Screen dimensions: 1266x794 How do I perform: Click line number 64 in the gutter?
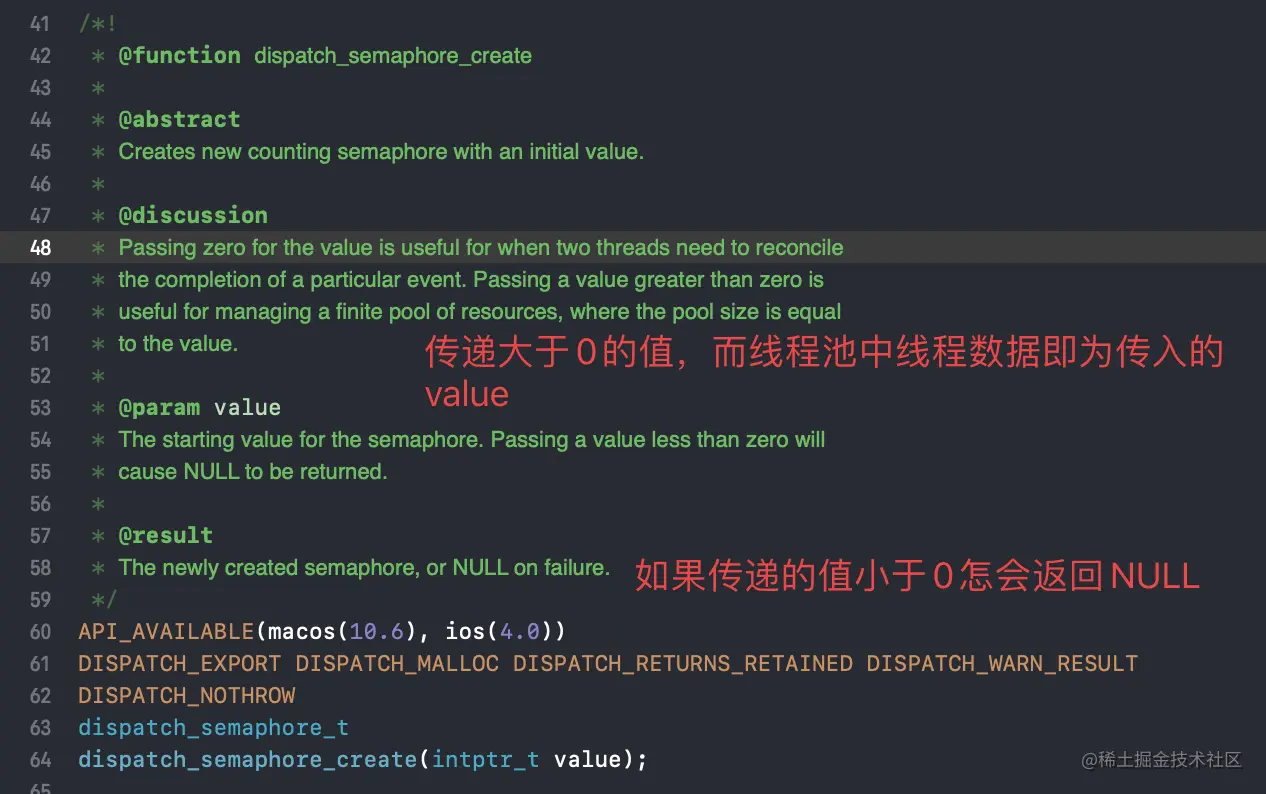tap(40, 759)
